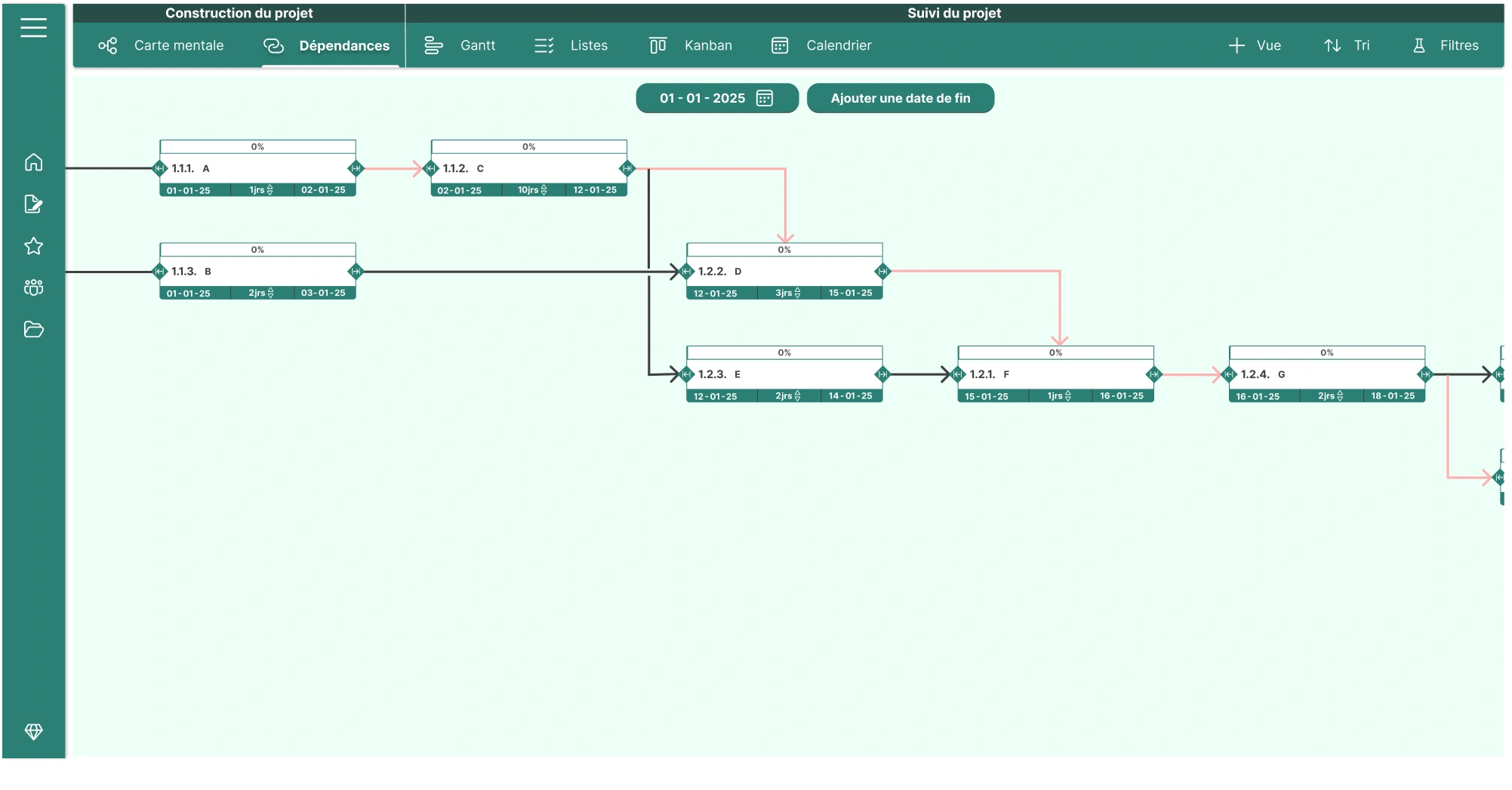Click output connector of task 1.1.1. A
Viewport: 1512px width, 790px height.
coord(356,168)
